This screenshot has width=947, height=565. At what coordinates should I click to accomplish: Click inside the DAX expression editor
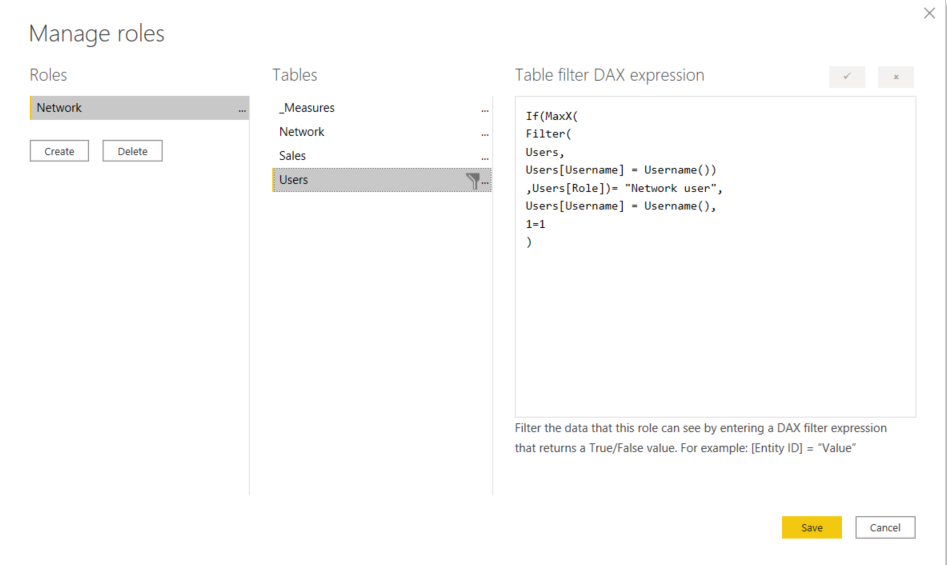pos(715,257)
